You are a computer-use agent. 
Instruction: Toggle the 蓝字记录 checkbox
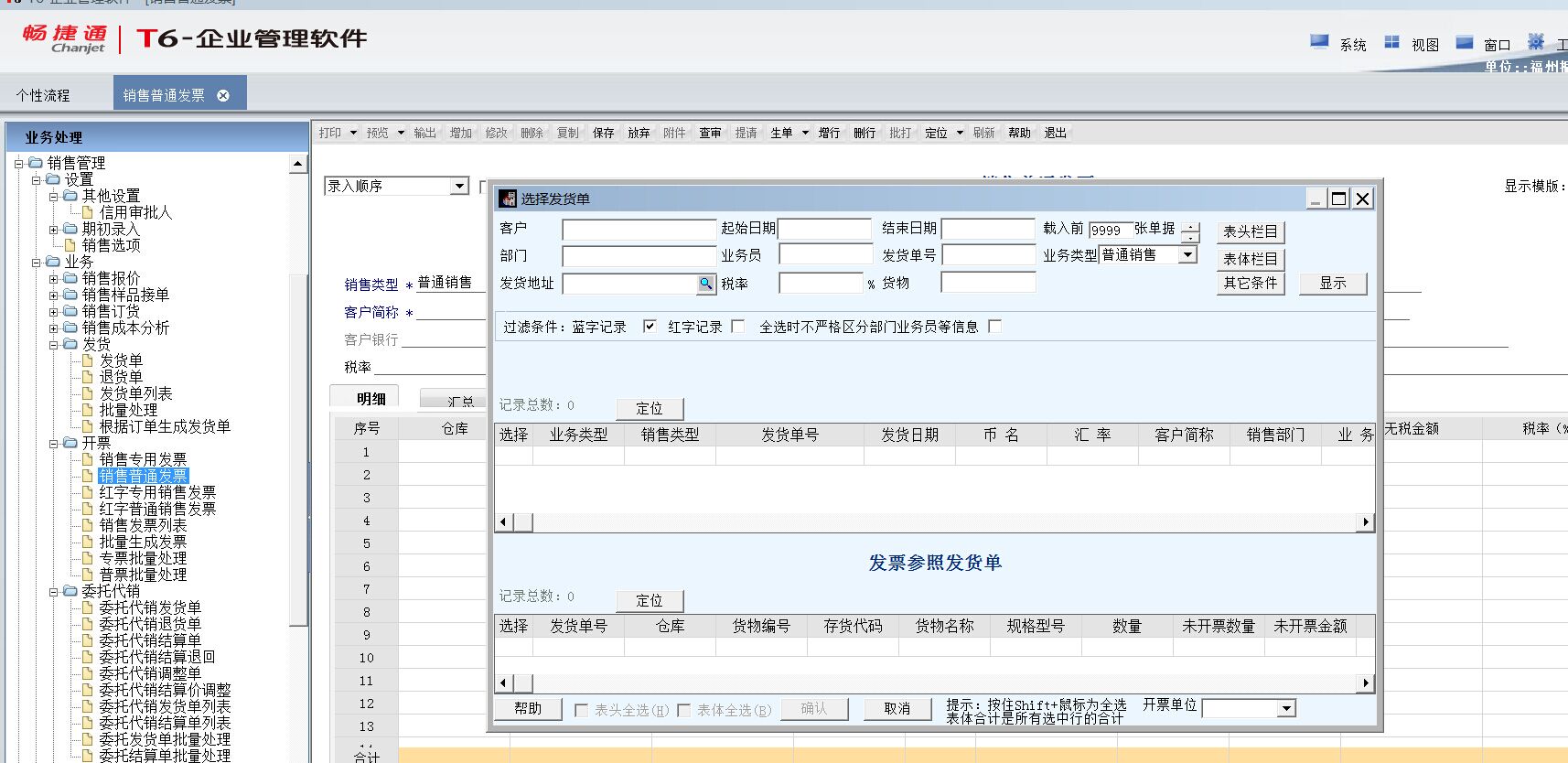tap(650, 327)
